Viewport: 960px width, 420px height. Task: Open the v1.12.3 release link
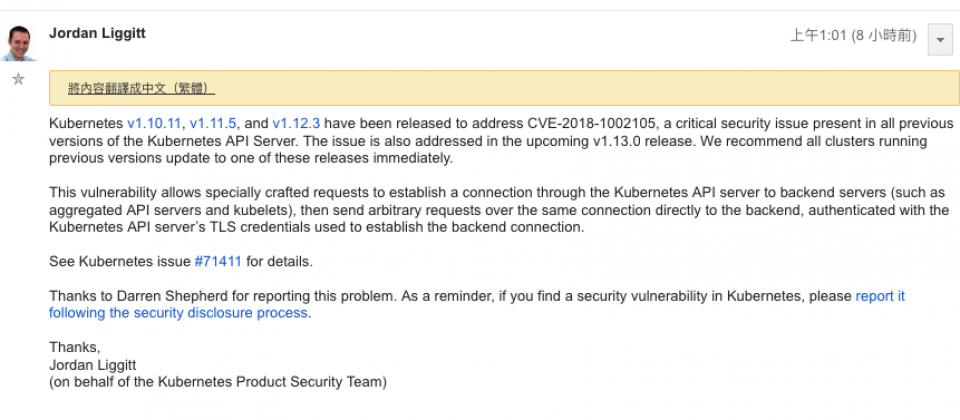[296, 123]
